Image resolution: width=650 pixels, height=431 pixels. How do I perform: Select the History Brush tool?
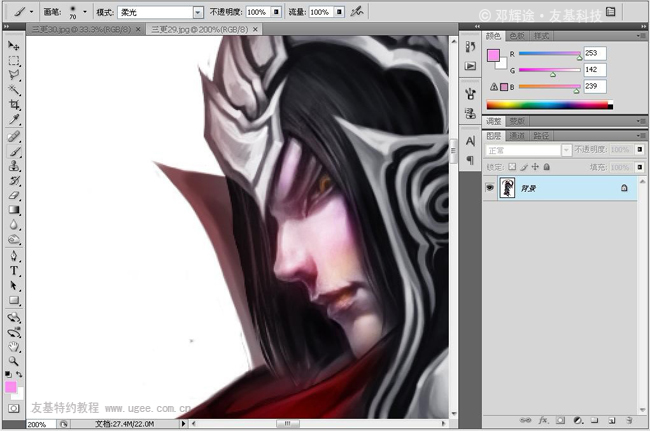[x=14, y=181]
